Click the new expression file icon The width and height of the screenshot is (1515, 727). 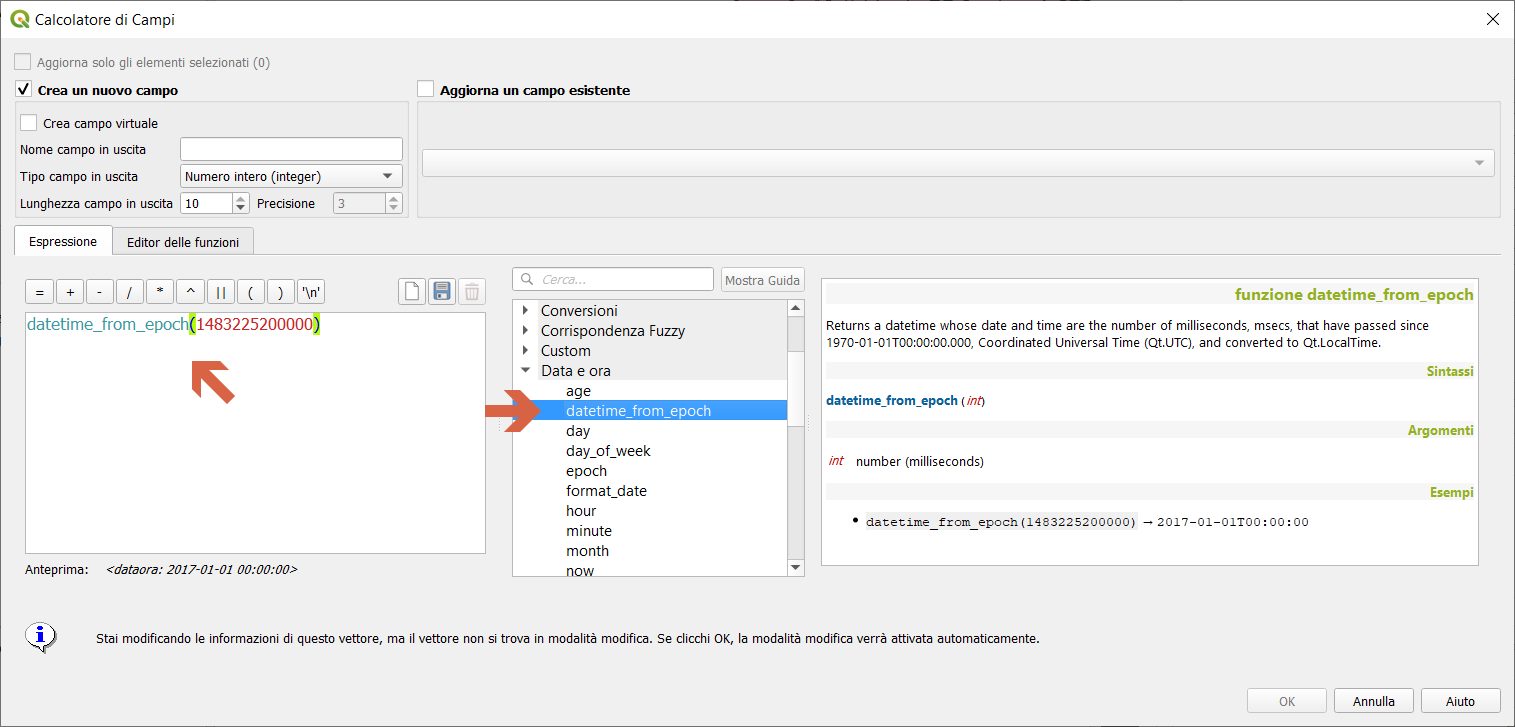point(411,291)
